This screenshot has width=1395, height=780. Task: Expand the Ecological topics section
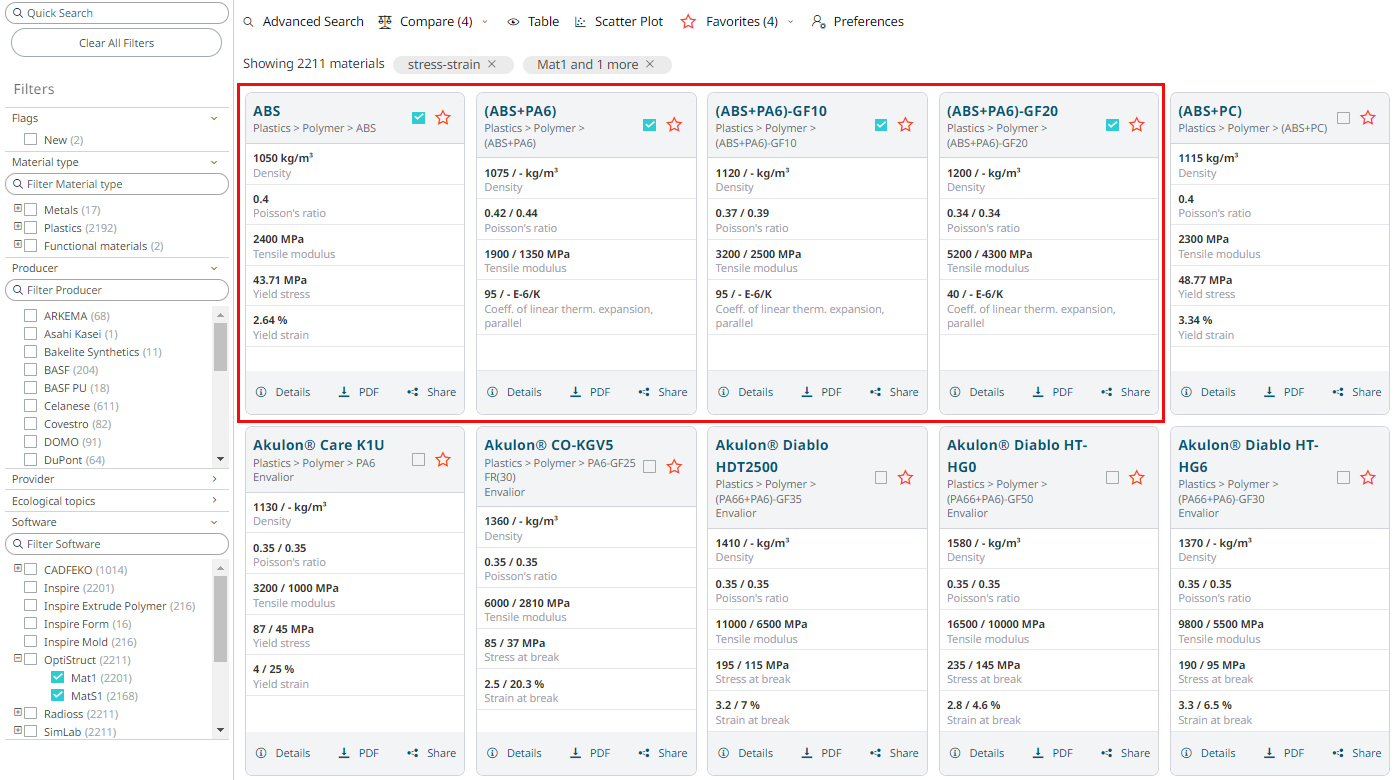pos(214,501)
